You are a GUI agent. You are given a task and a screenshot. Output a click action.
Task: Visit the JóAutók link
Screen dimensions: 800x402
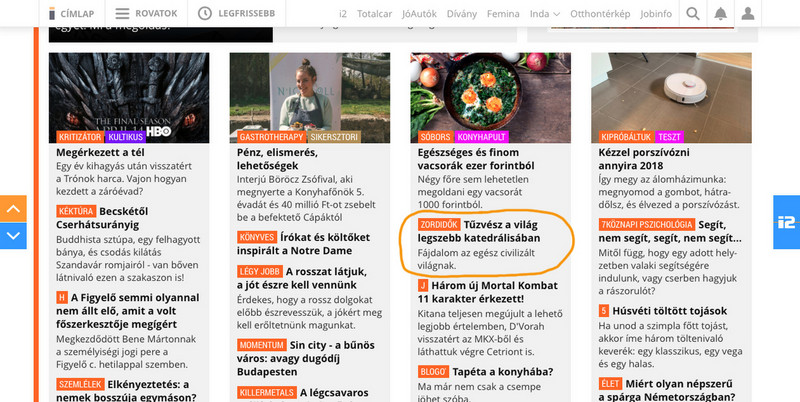pyautogui.click(x=419, y=14)
